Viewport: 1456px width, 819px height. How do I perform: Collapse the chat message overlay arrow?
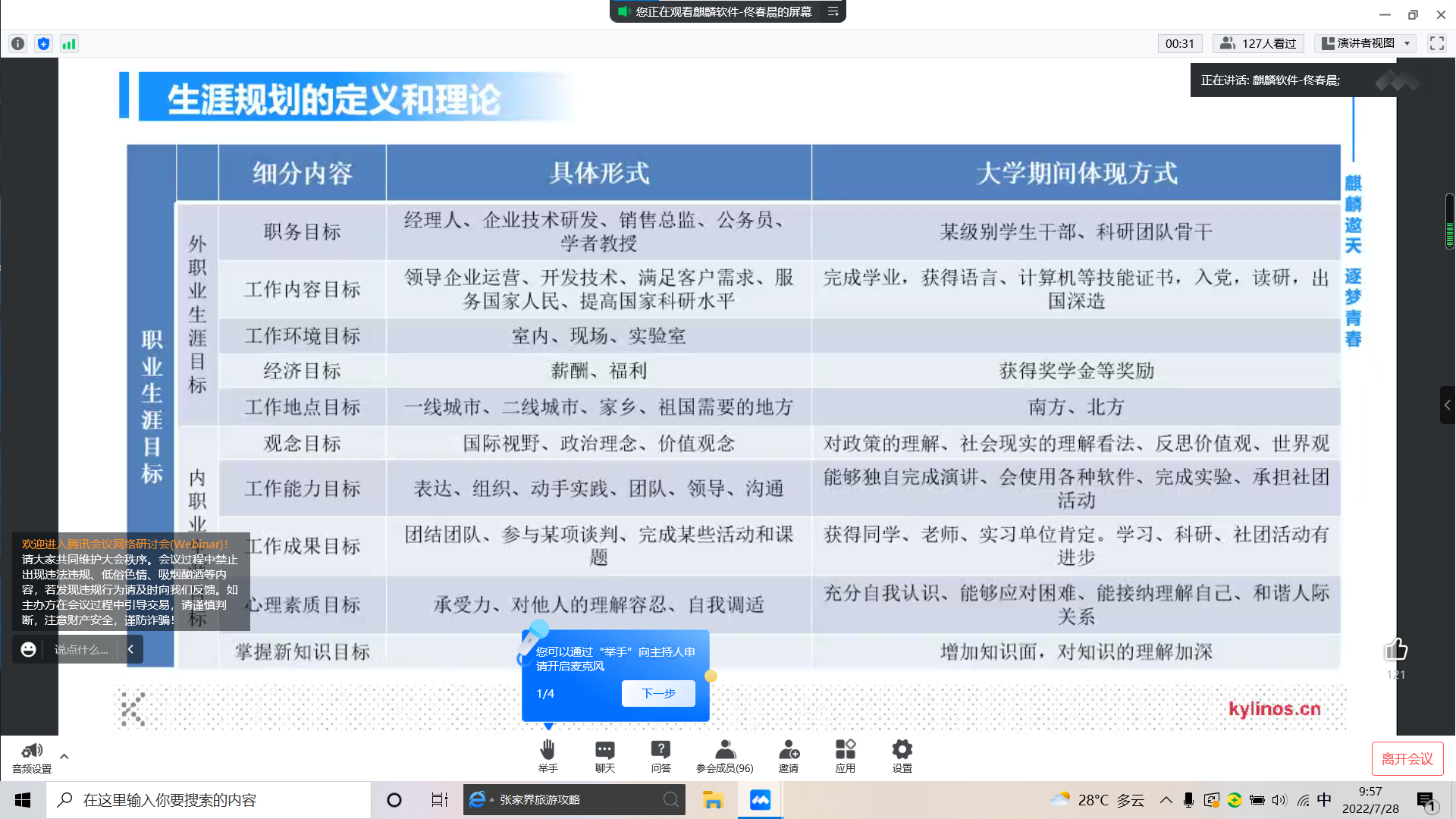coord(131,649)
